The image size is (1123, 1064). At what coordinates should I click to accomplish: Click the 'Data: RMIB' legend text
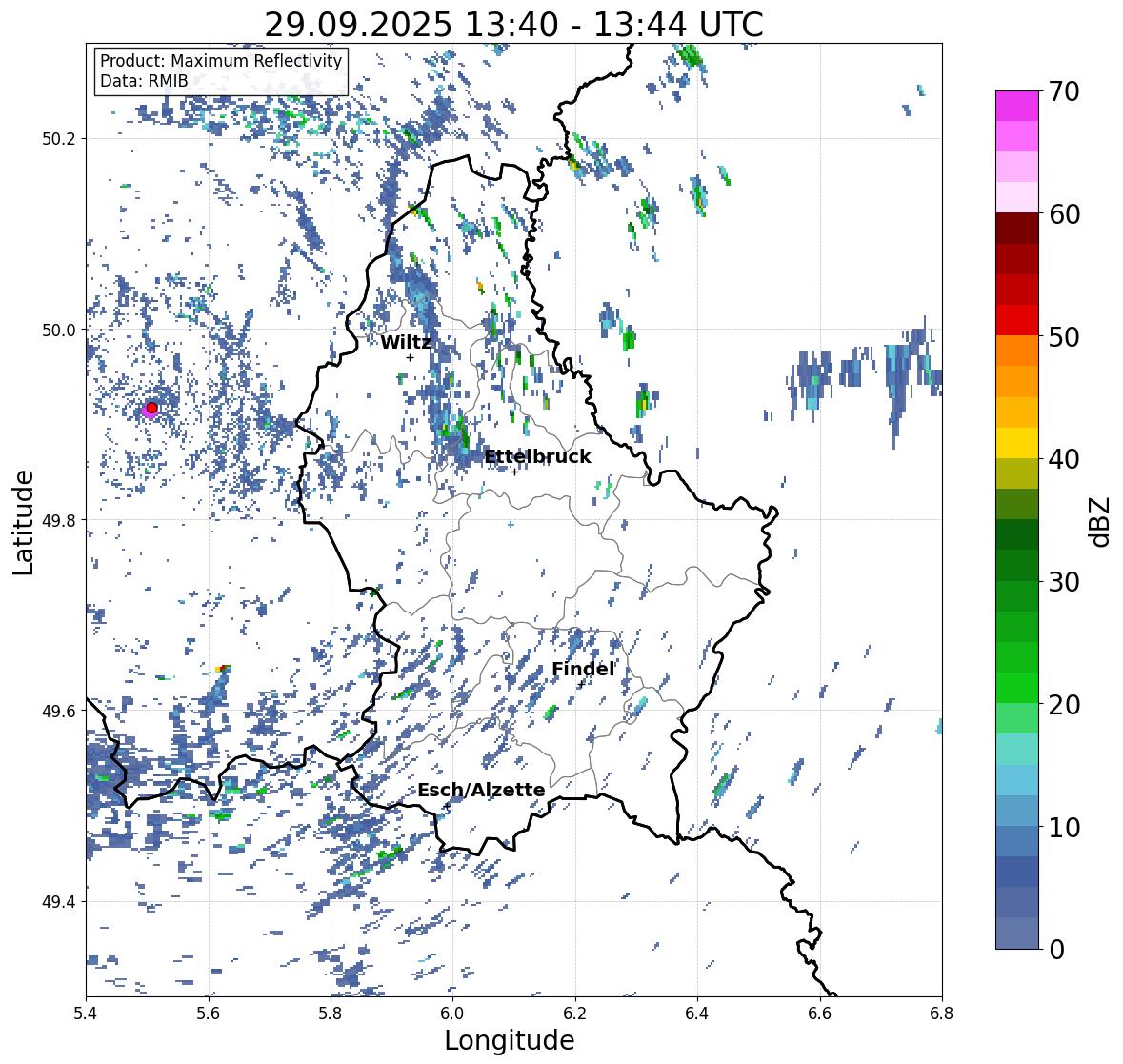click(144, 81)
